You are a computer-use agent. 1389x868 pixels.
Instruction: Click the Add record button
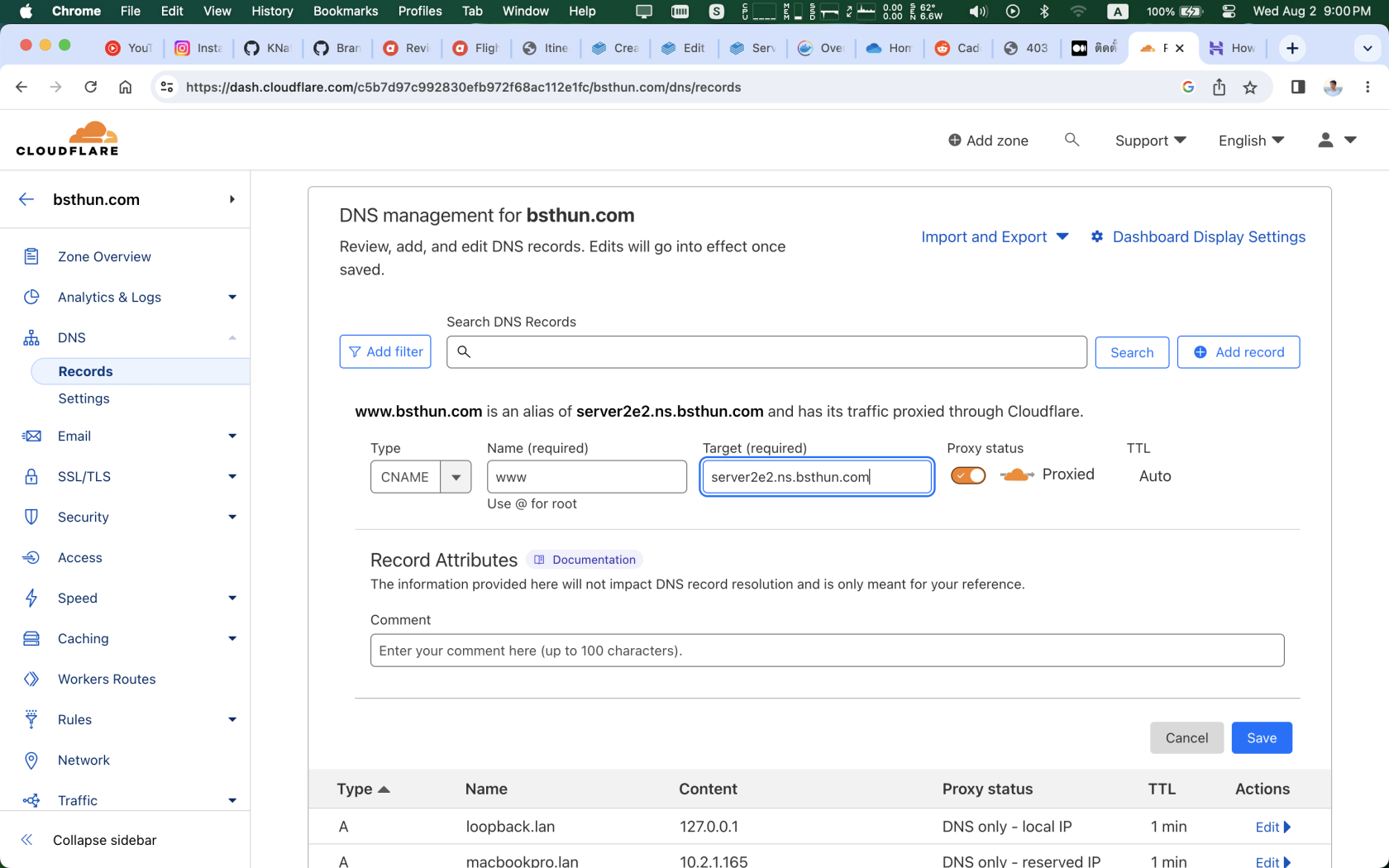(x=1239, y=352)
